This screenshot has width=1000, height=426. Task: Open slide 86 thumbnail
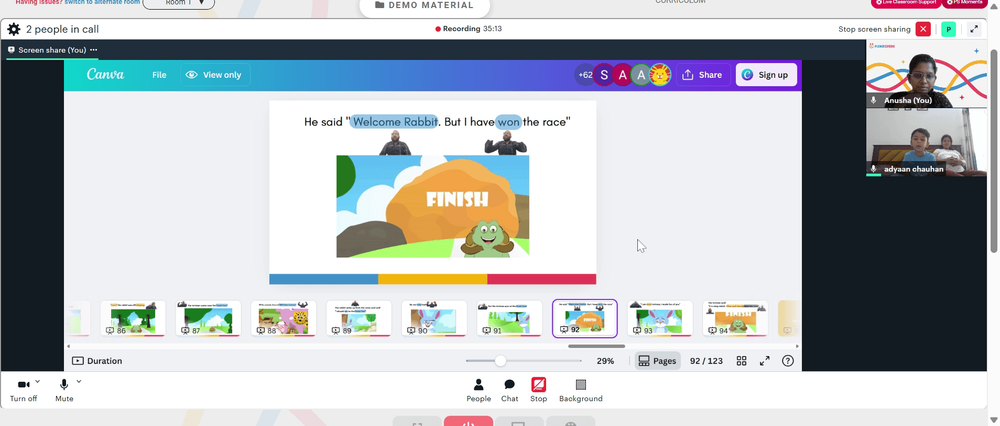coord(133,318)
